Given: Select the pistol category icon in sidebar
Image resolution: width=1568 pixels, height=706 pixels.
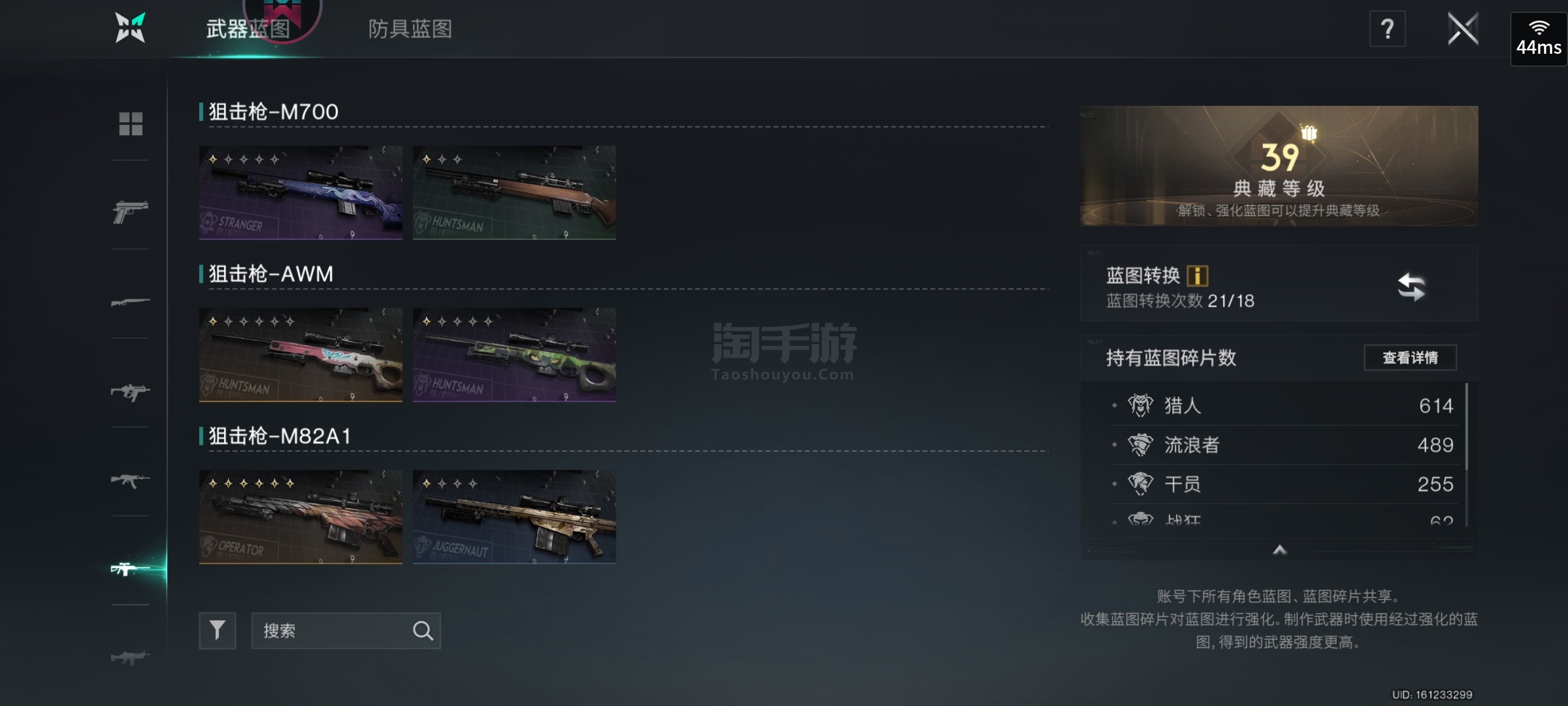Looking at the screenshot, I should click(x=130, y=212).
